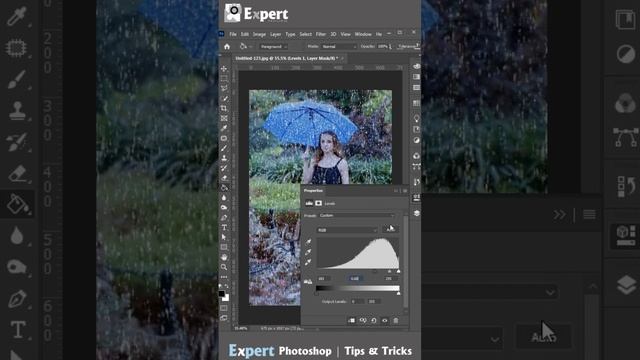This screenshot has height=360, width=640.
Task: Open the Foreground fill source dropdown
Action: [x=274, y=47]
